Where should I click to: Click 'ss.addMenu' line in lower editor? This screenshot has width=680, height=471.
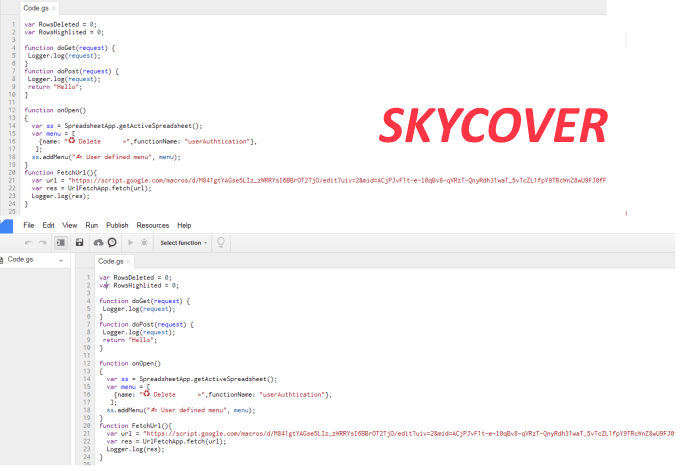tap(181, 410)
